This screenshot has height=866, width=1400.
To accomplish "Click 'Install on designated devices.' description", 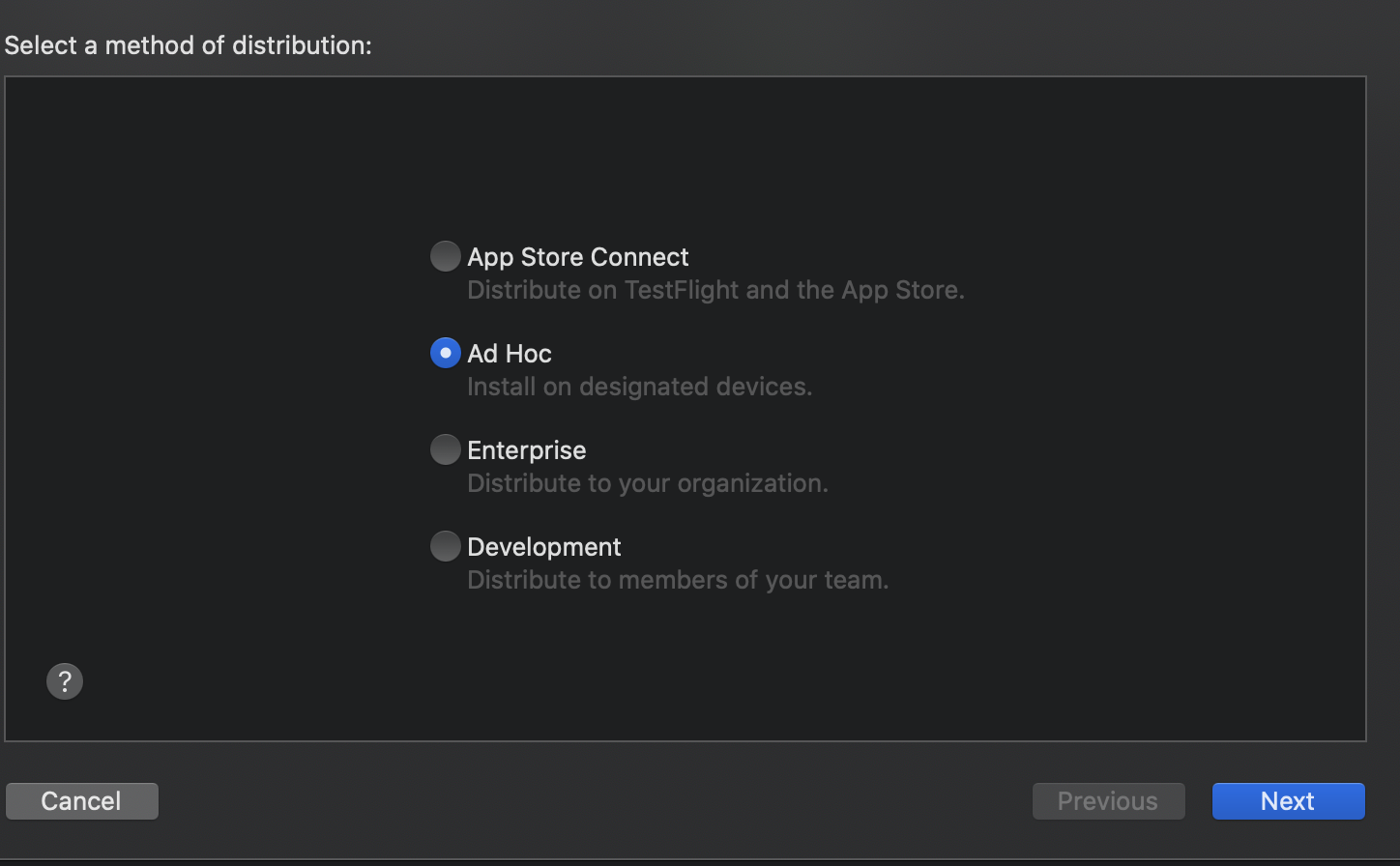I will pos(639,387).
